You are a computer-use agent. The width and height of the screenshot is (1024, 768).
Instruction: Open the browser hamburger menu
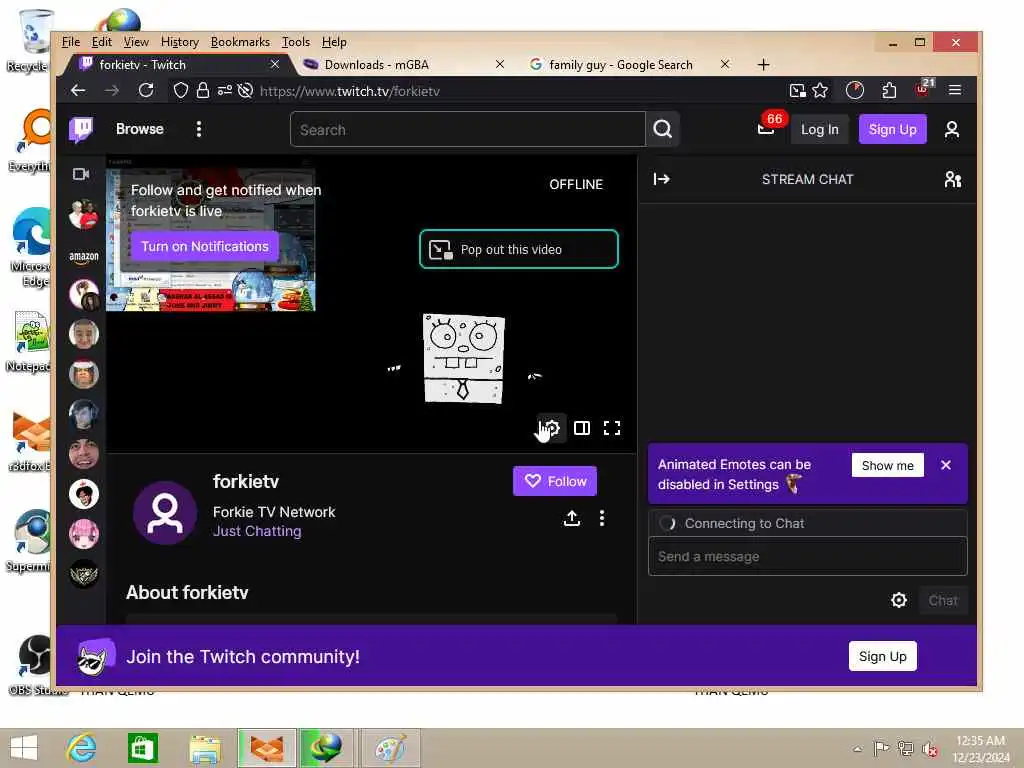click(x=955, y=90)
